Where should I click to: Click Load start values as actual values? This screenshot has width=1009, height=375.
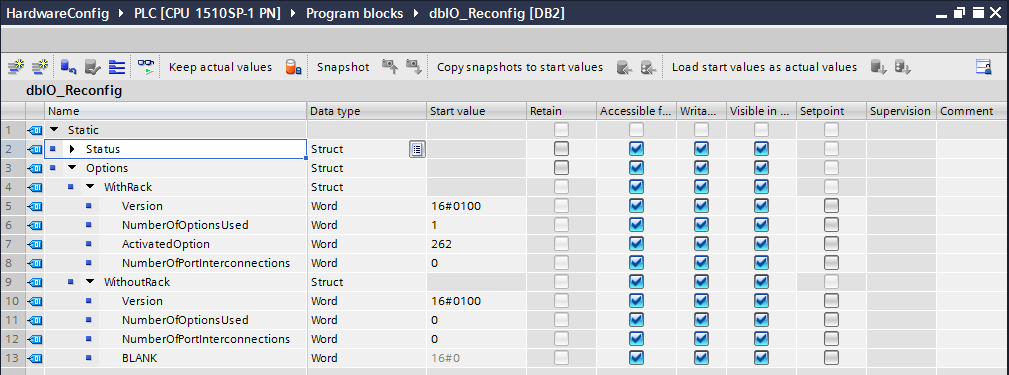pyautogui.click(x=764, y=67)
